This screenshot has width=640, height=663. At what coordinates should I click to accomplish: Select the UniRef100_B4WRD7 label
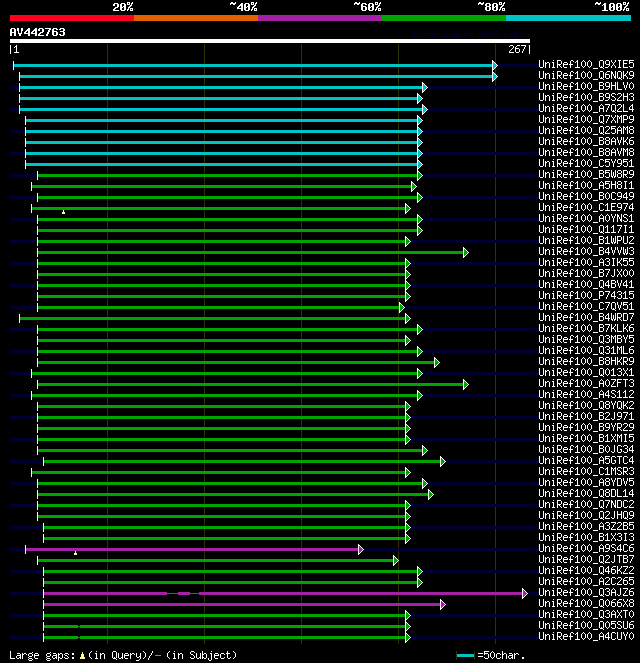[586, 317]
